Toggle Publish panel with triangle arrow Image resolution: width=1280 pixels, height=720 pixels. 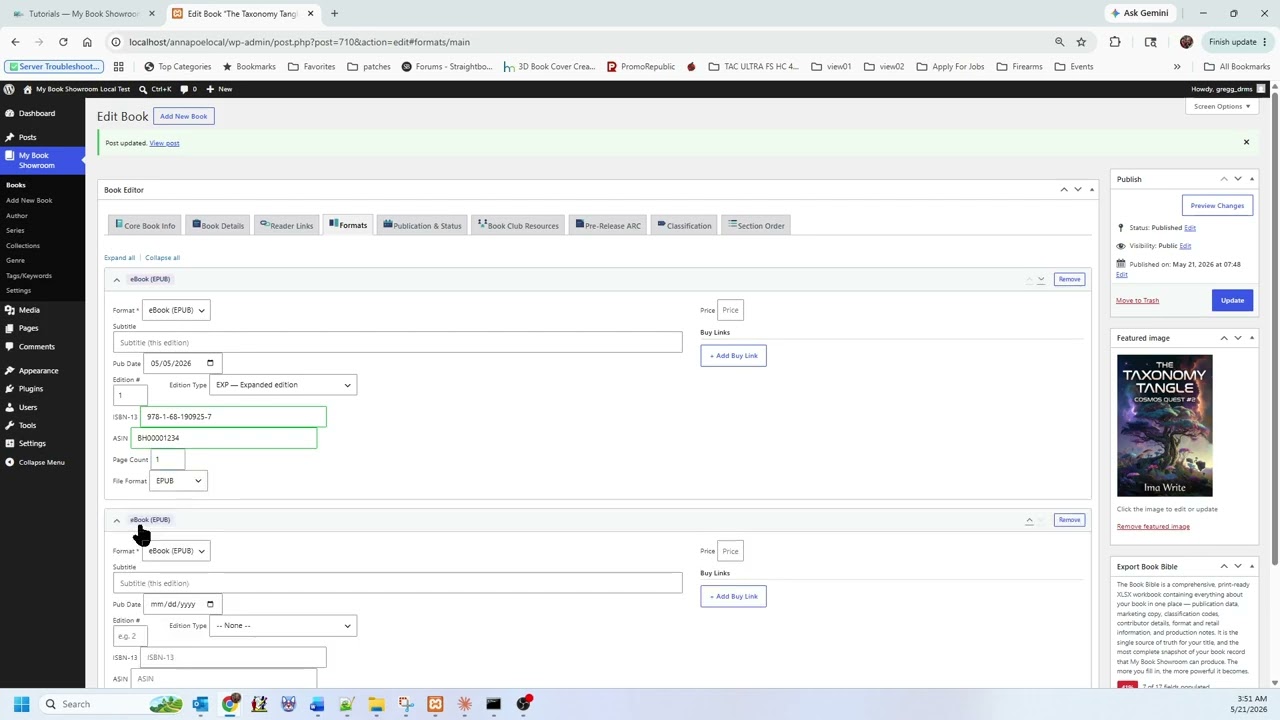[x=1251, y=179]
